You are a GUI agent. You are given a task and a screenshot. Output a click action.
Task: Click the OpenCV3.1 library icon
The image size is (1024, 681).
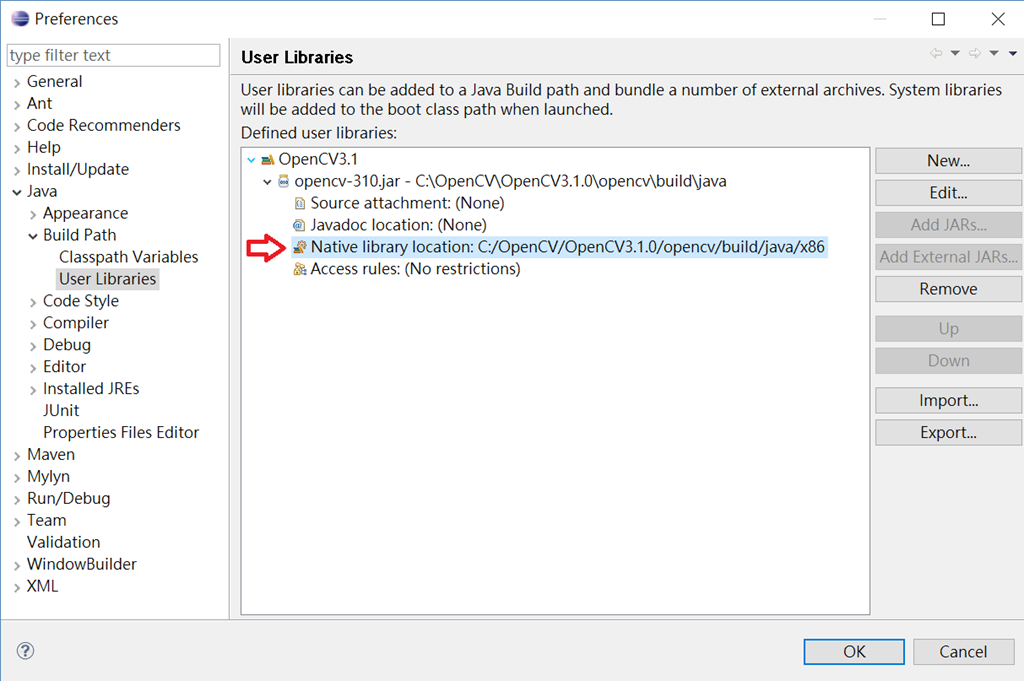(x=268, y=159)
